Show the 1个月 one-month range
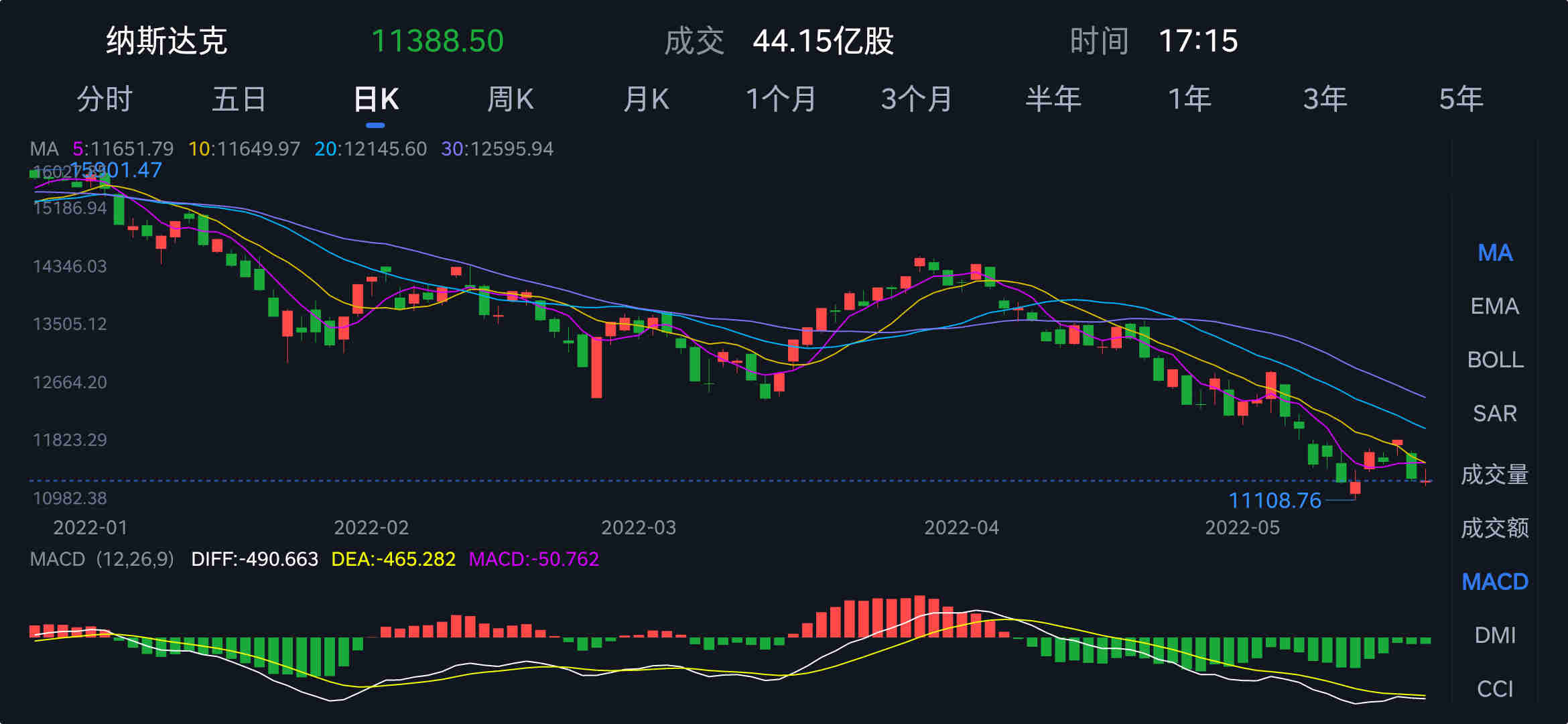The image size is (1568, 724). [781, 99]
